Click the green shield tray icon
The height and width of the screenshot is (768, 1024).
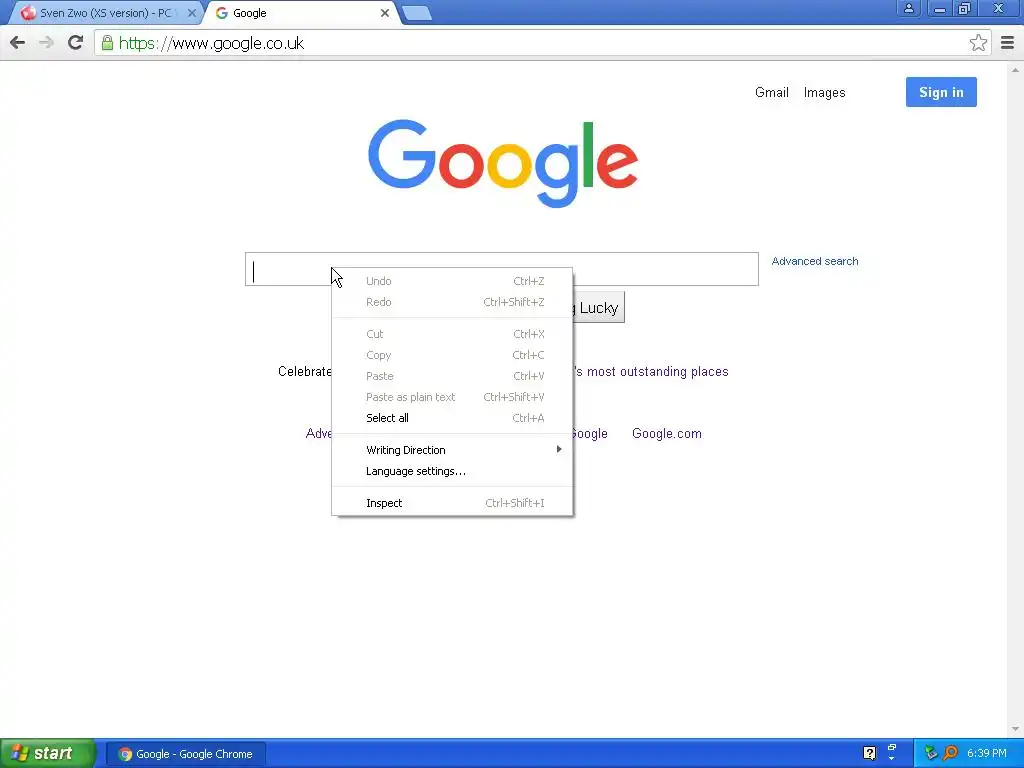click(x=931, y=753)
